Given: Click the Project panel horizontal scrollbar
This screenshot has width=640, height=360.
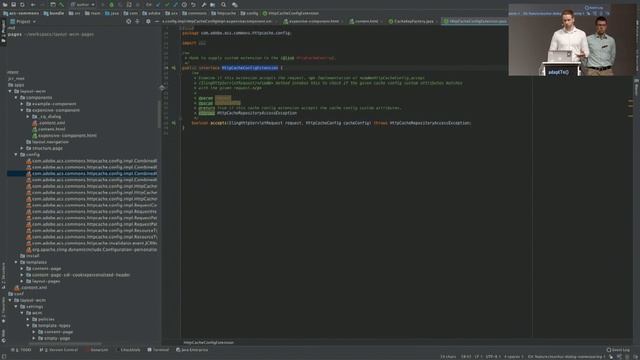Looking at the screenshot, I should click(x=65, y=343).
